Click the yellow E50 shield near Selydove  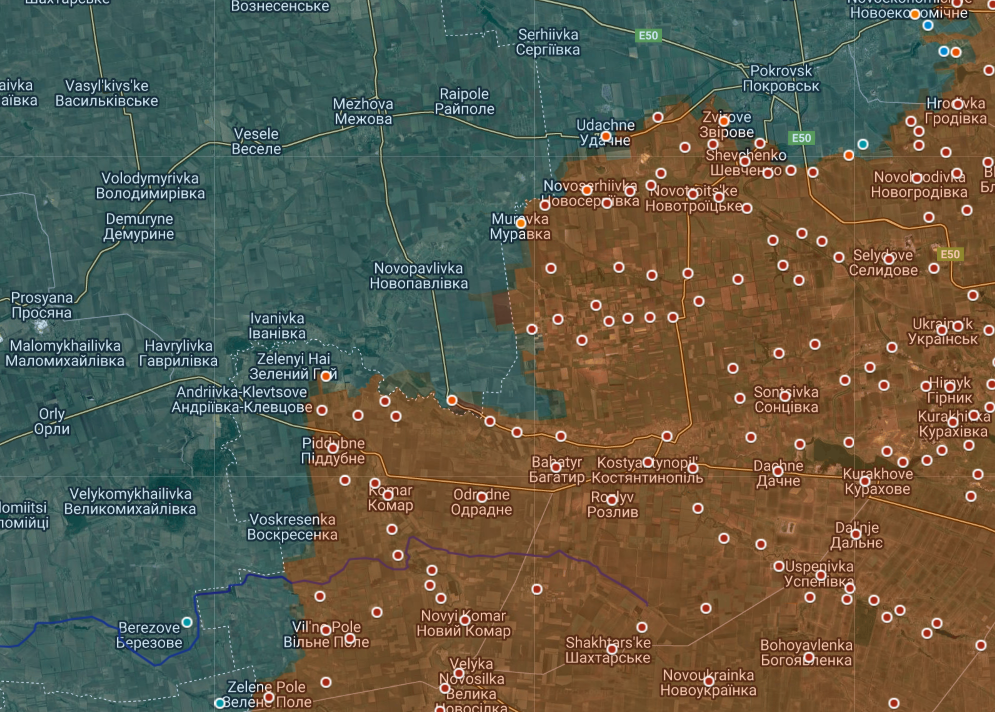coord(950,254)
